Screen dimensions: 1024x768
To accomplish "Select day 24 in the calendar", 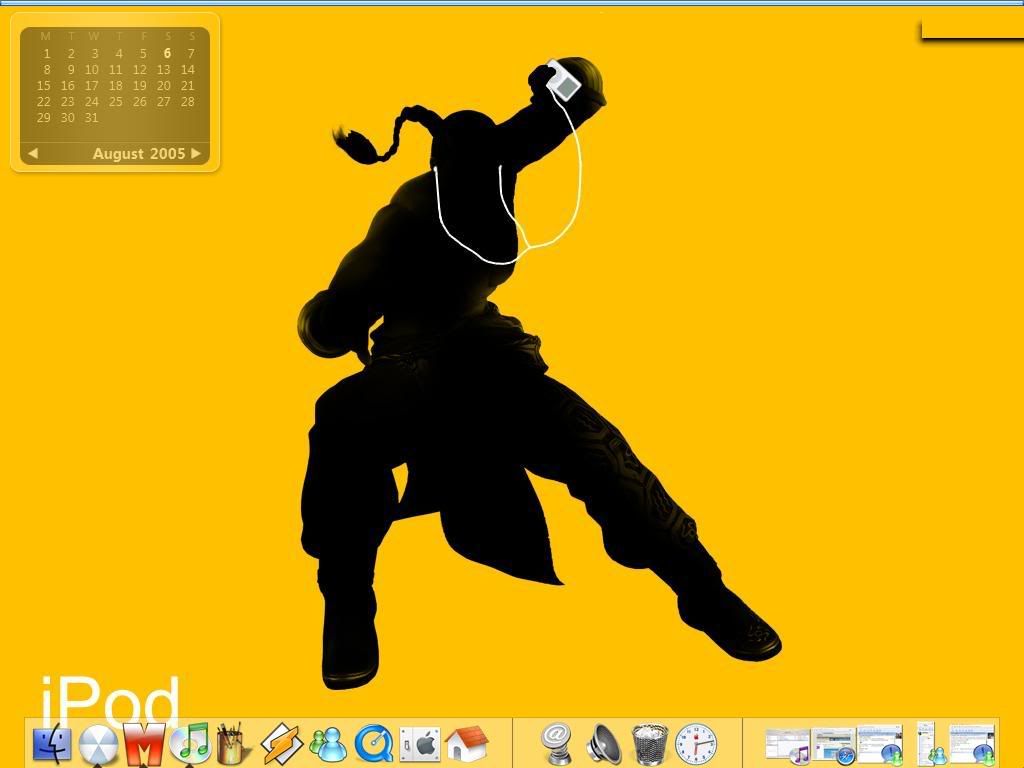I will [92, 101].
